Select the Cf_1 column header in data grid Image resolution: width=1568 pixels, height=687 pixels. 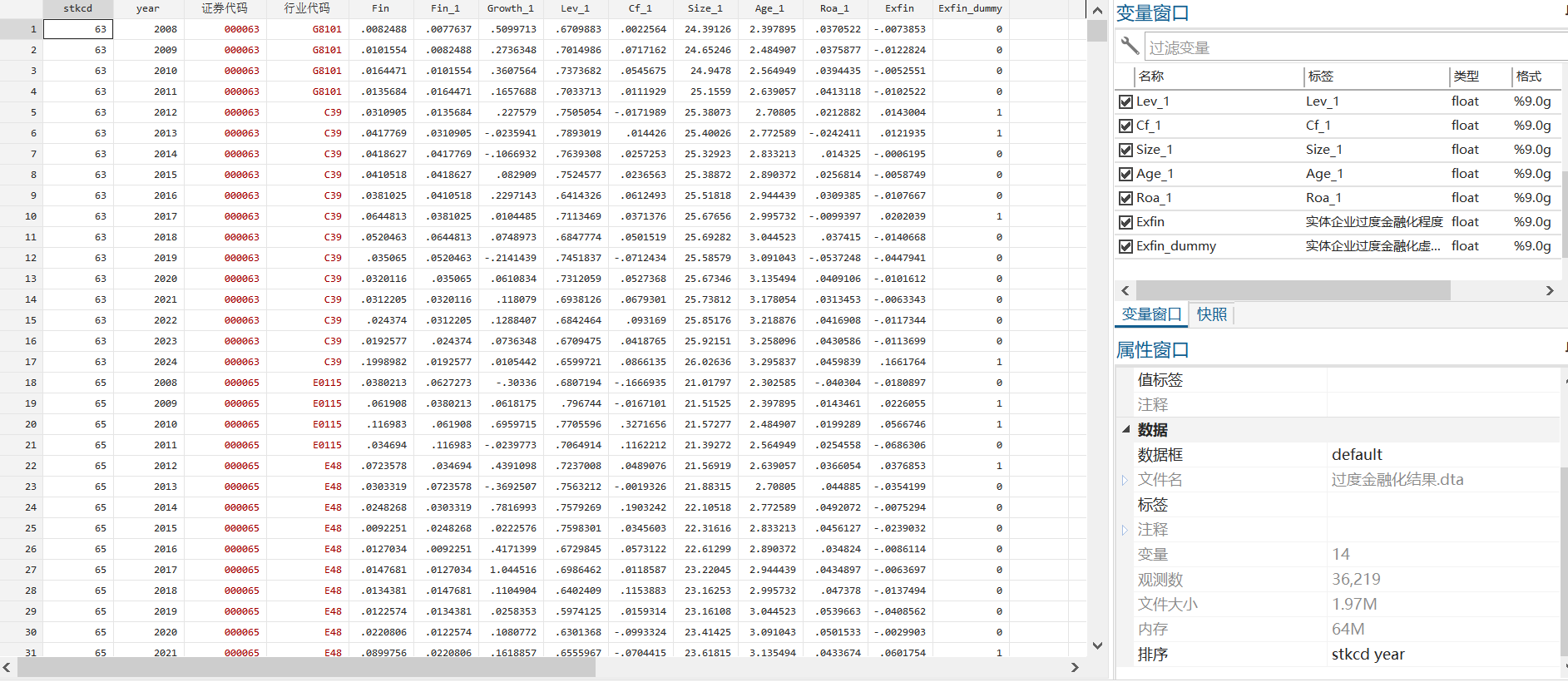tap(640, 8)
